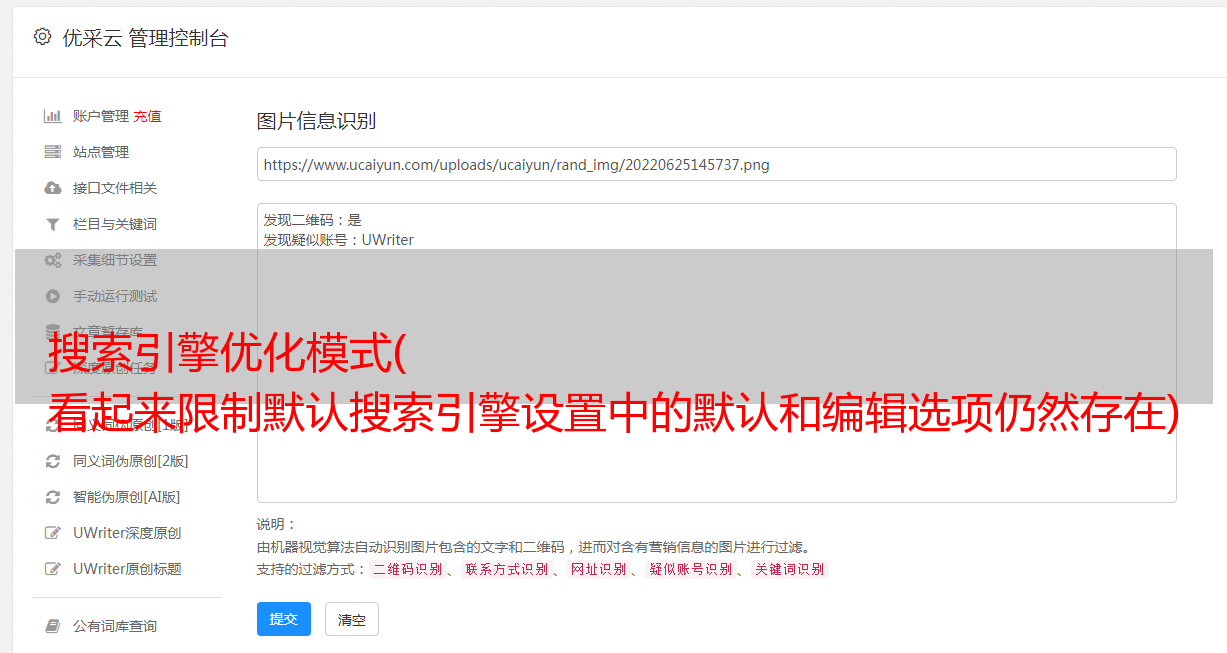The image size is (1227, 653).
Task: Click the server icon next to 站点管理
Action: pyautogui.click(x=53, y=152)
